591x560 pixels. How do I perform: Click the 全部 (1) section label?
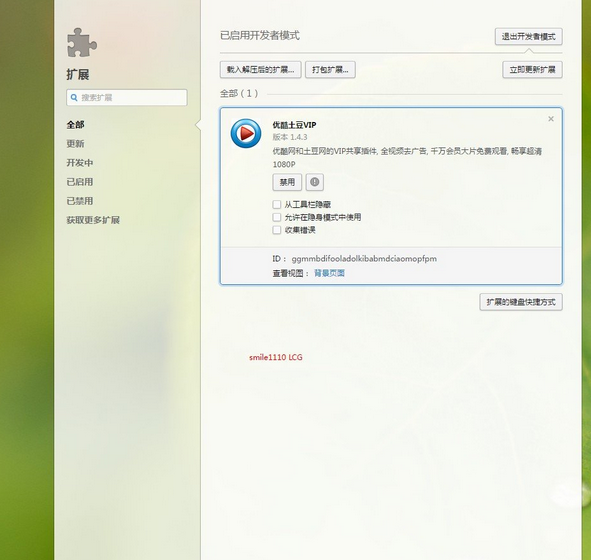pos(239,93)
